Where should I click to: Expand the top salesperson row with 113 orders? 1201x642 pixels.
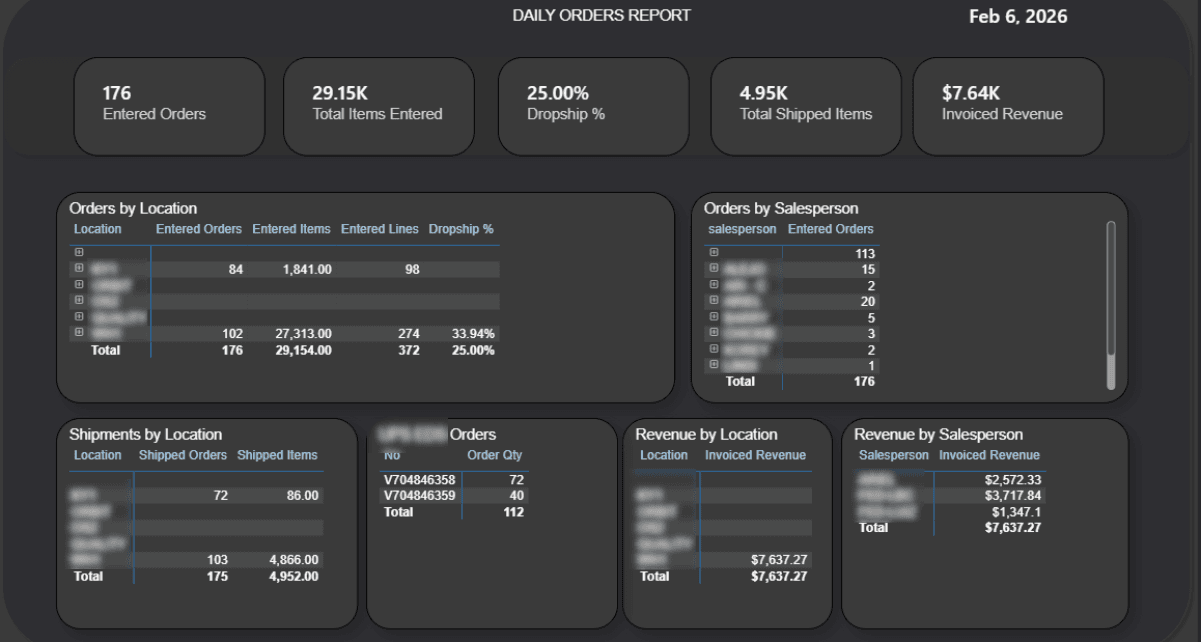point(712,255)
